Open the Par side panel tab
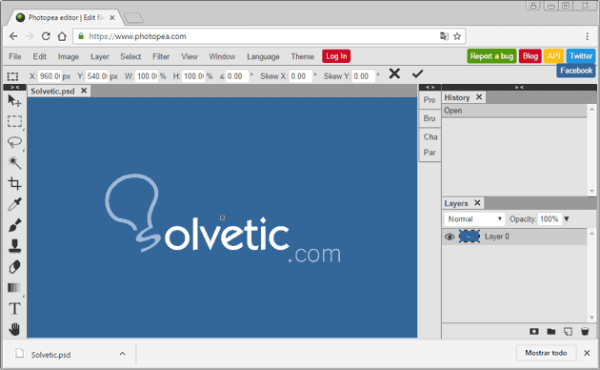600x370 pixels. point(430,152)
